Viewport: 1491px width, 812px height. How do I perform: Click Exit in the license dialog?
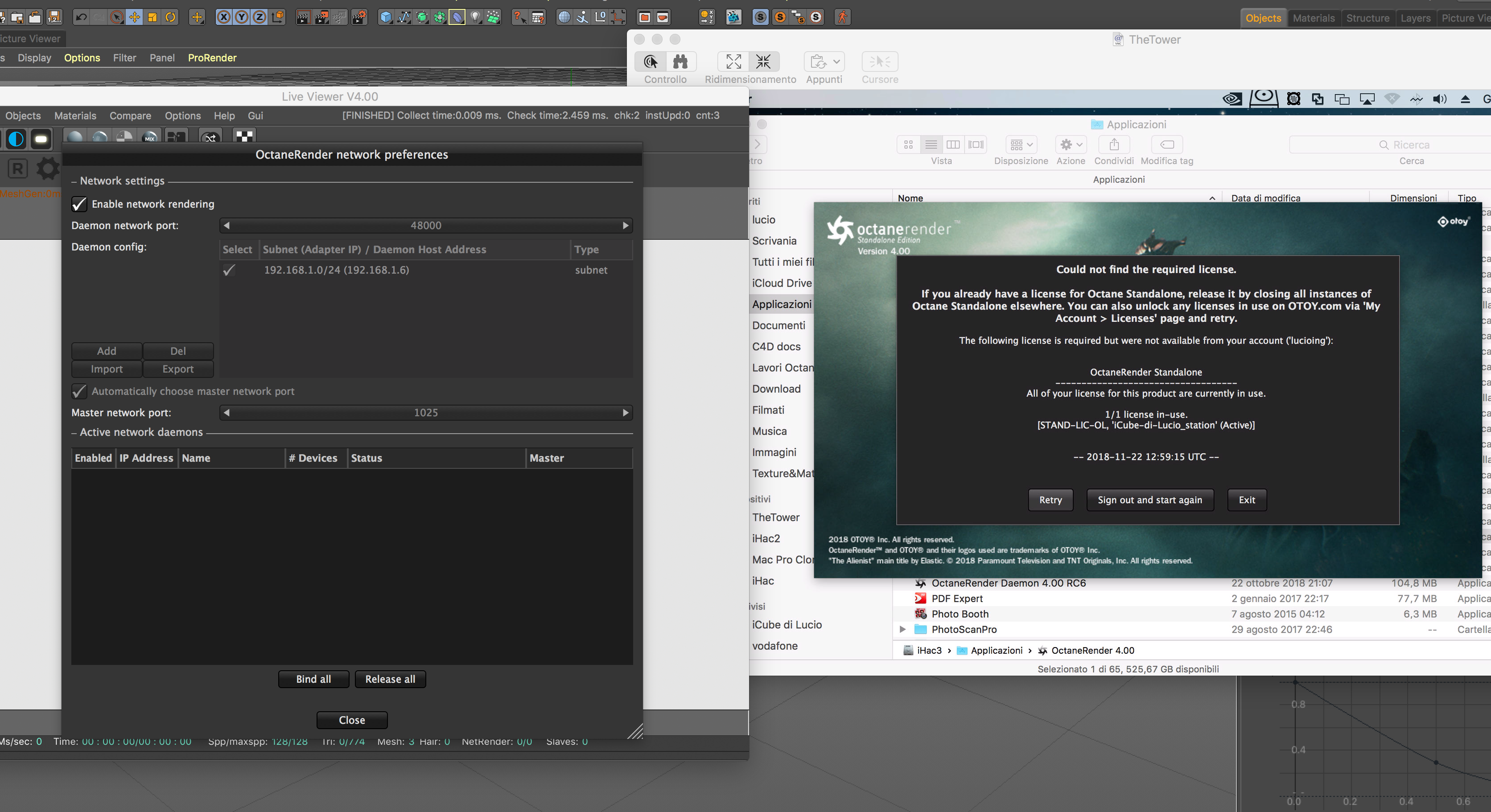pos(1247,500)
